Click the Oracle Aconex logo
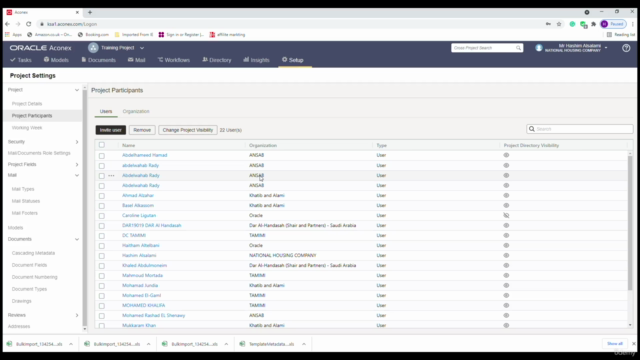640x360 pixels. (x=40, y=48)
